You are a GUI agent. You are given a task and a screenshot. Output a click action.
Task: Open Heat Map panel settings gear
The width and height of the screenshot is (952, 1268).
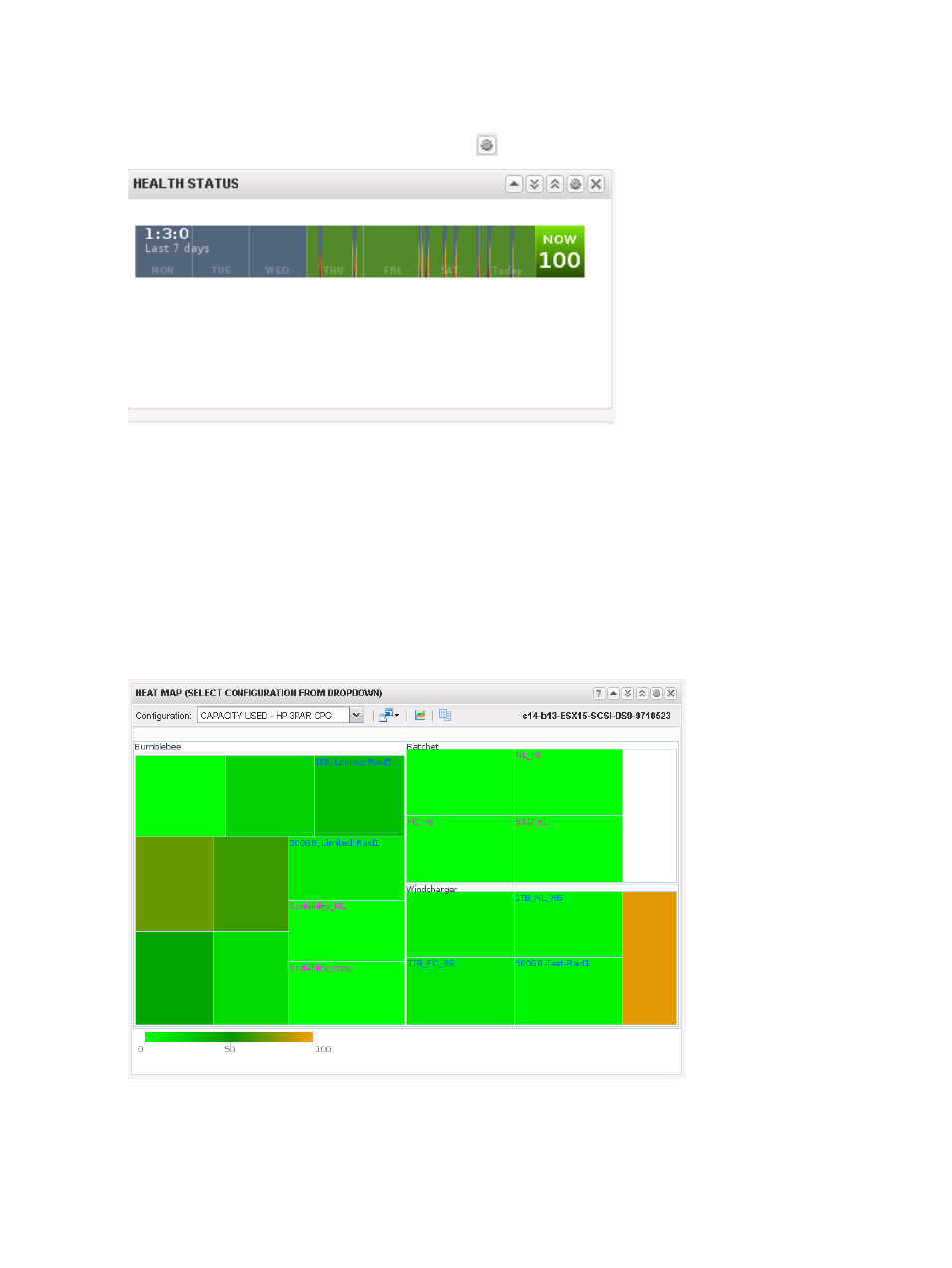tap(656, 693)
